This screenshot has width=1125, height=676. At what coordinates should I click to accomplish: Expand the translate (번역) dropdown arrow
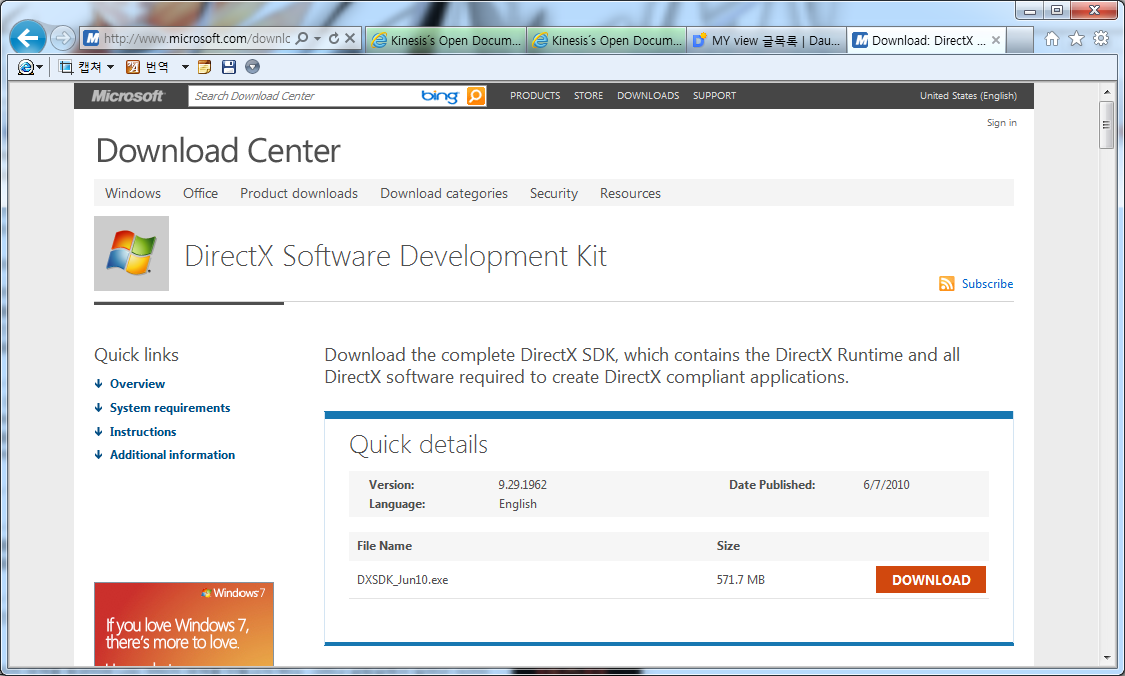click(184, 67)
